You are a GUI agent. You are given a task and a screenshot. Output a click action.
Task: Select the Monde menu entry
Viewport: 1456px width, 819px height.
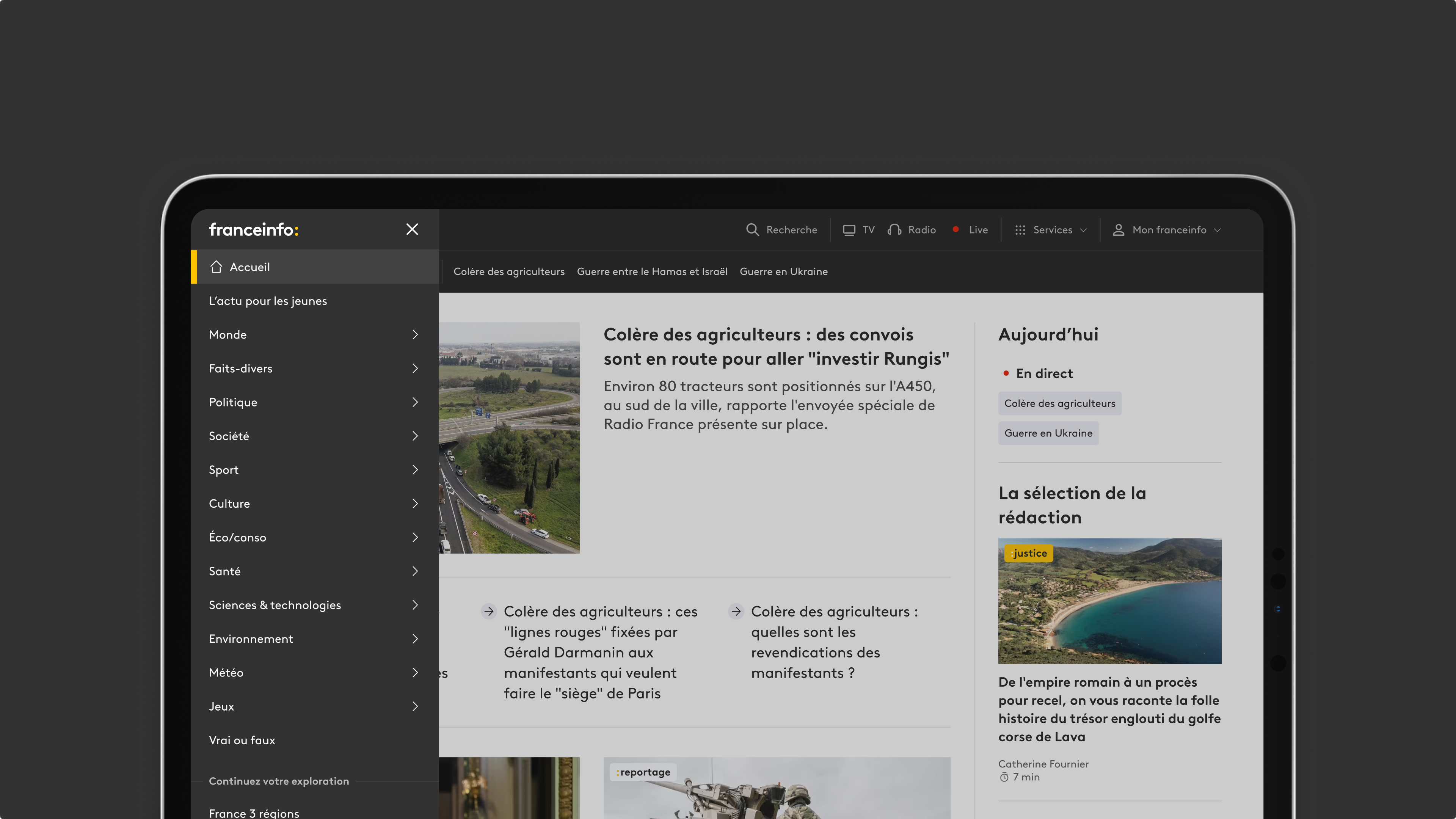click(x=315, y=334)
